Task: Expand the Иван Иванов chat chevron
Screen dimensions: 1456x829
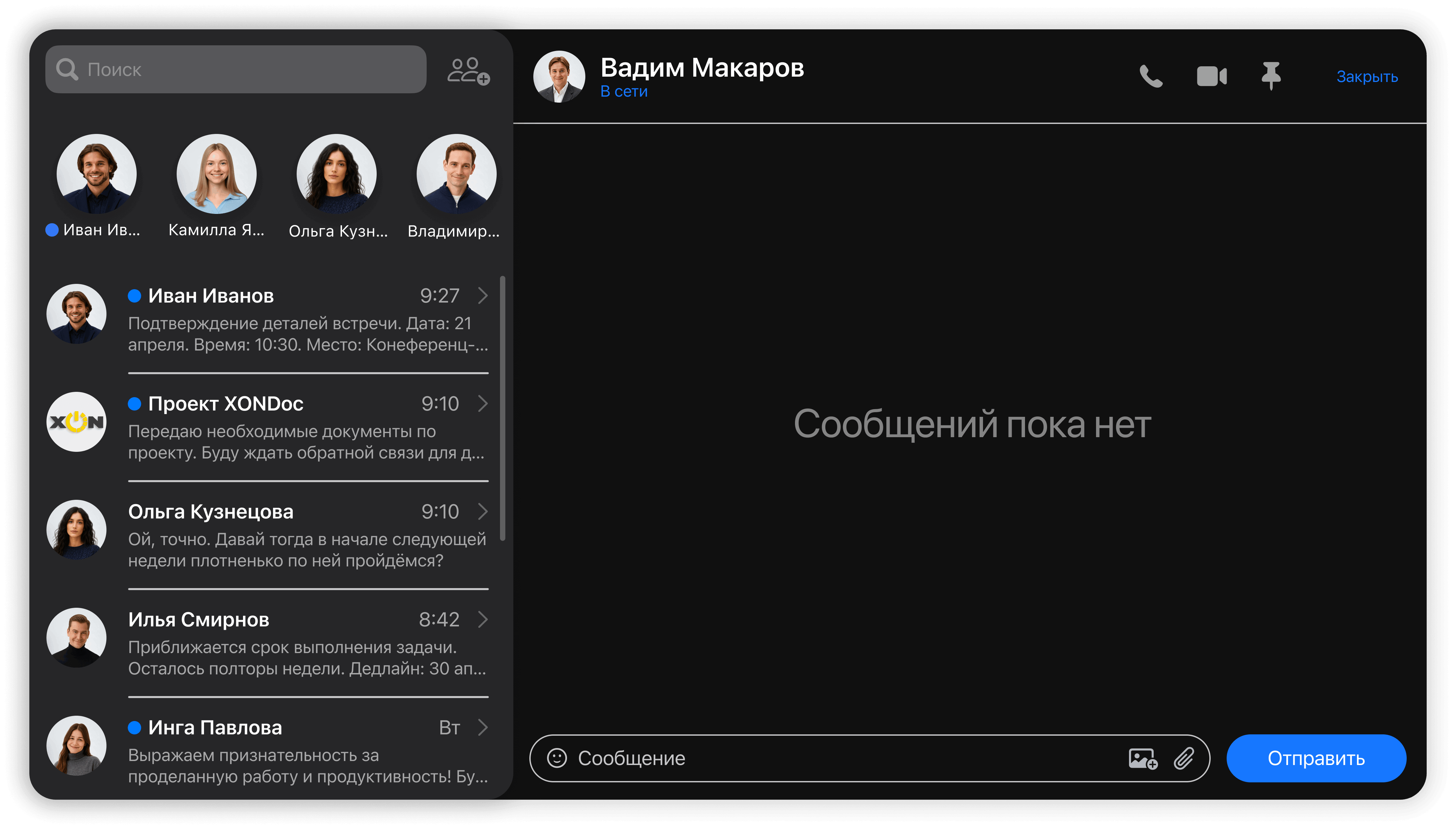Action: coord(483,296)
